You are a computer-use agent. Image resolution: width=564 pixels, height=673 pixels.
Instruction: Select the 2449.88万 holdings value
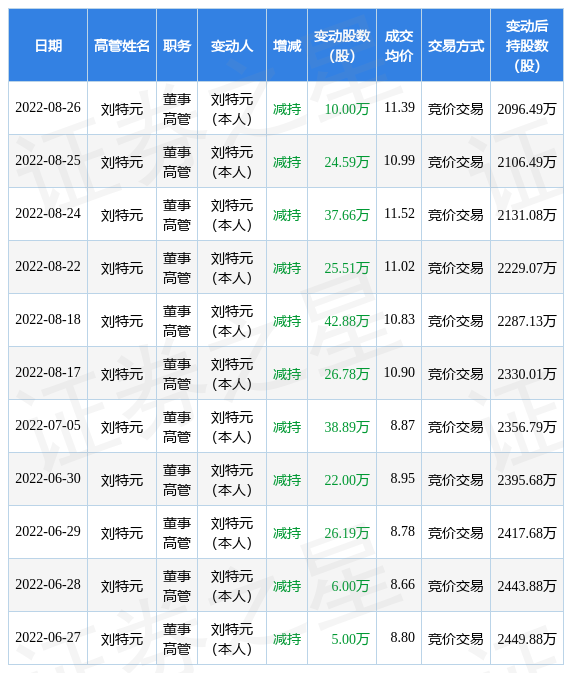pyautogui.click(x=527, y=639)
